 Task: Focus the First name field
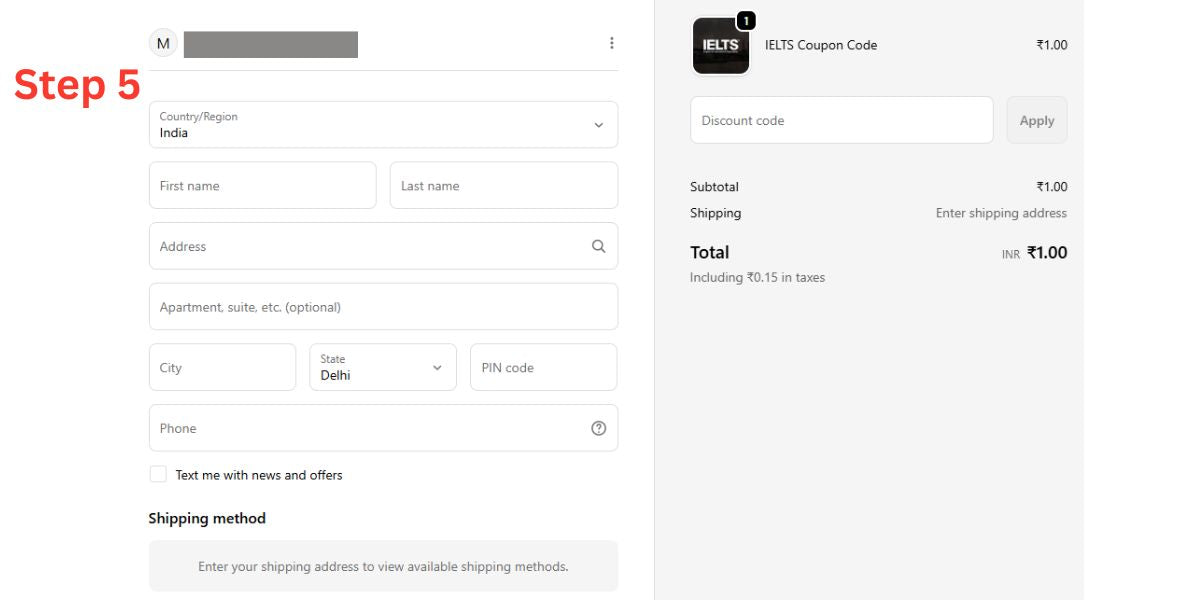pyautogui.click(x=263, y=185)
